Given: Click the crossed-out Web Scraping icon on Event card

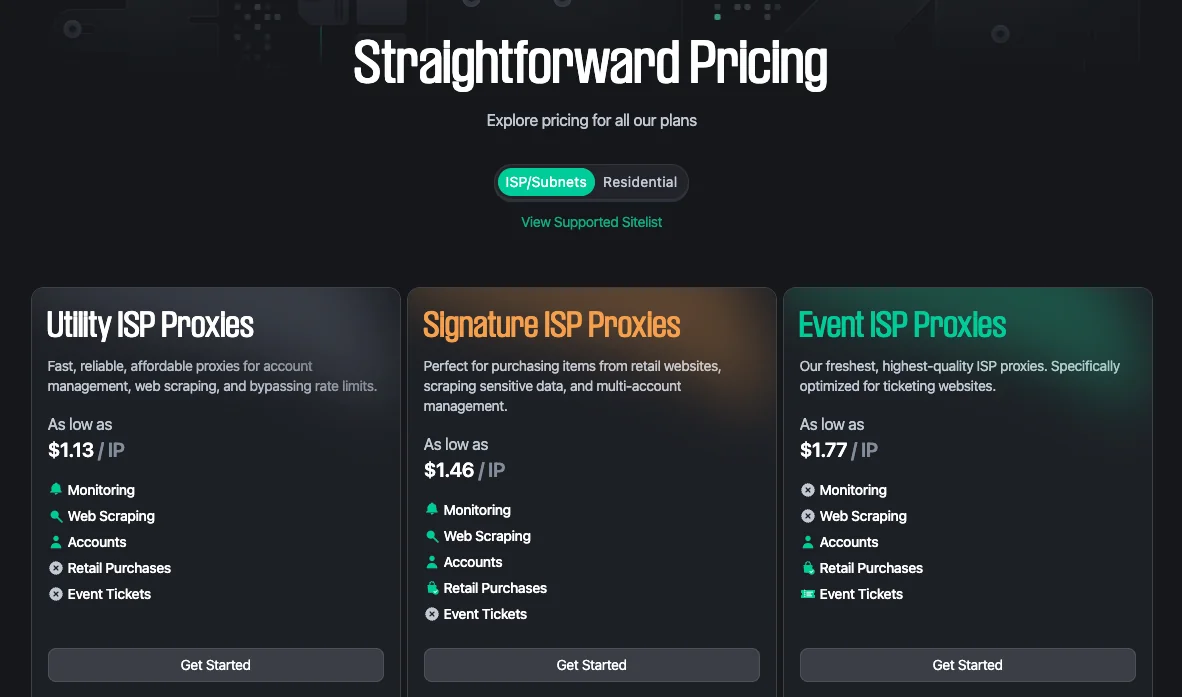Looking at the screenshot, I should [x=808, y=516].
